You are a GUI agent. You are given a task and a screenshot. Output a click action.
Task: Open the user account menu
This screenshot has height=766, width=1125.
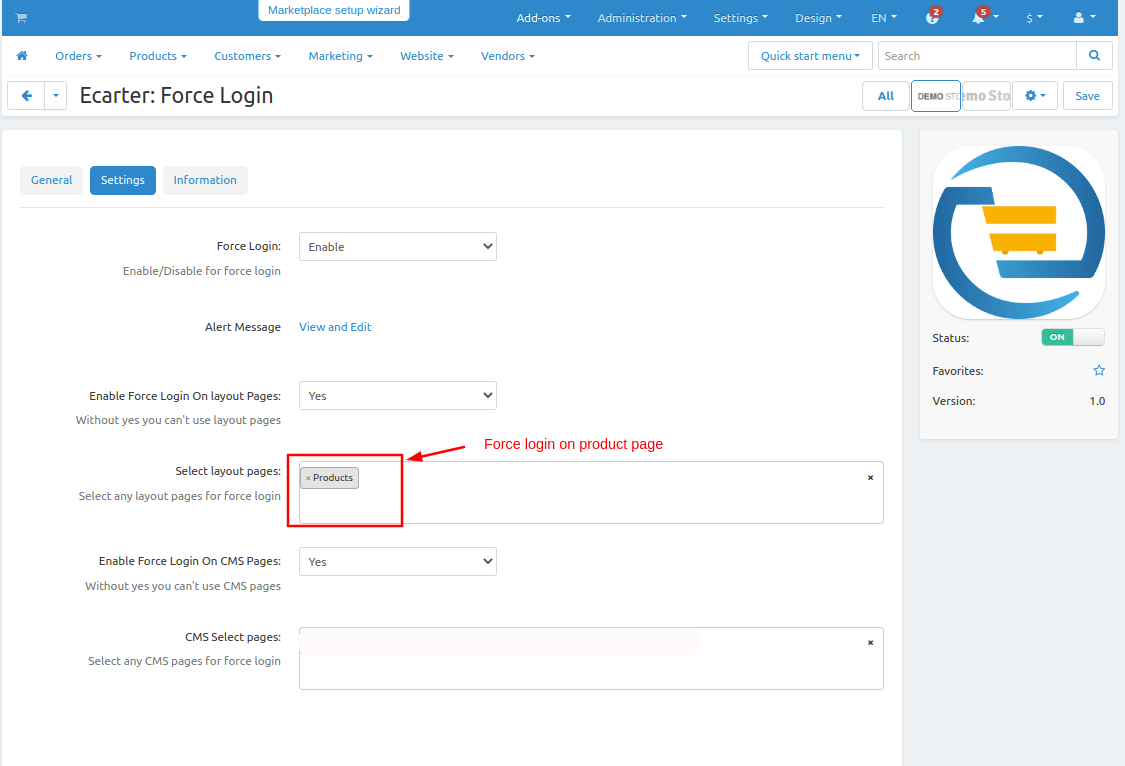coord(1084,18)
